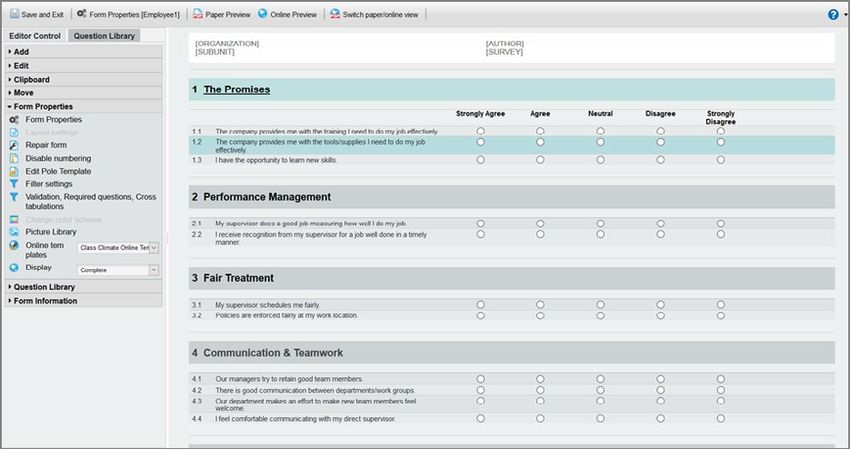Click the Form Properties gears icon in sidebar

[x=14, y=119]
